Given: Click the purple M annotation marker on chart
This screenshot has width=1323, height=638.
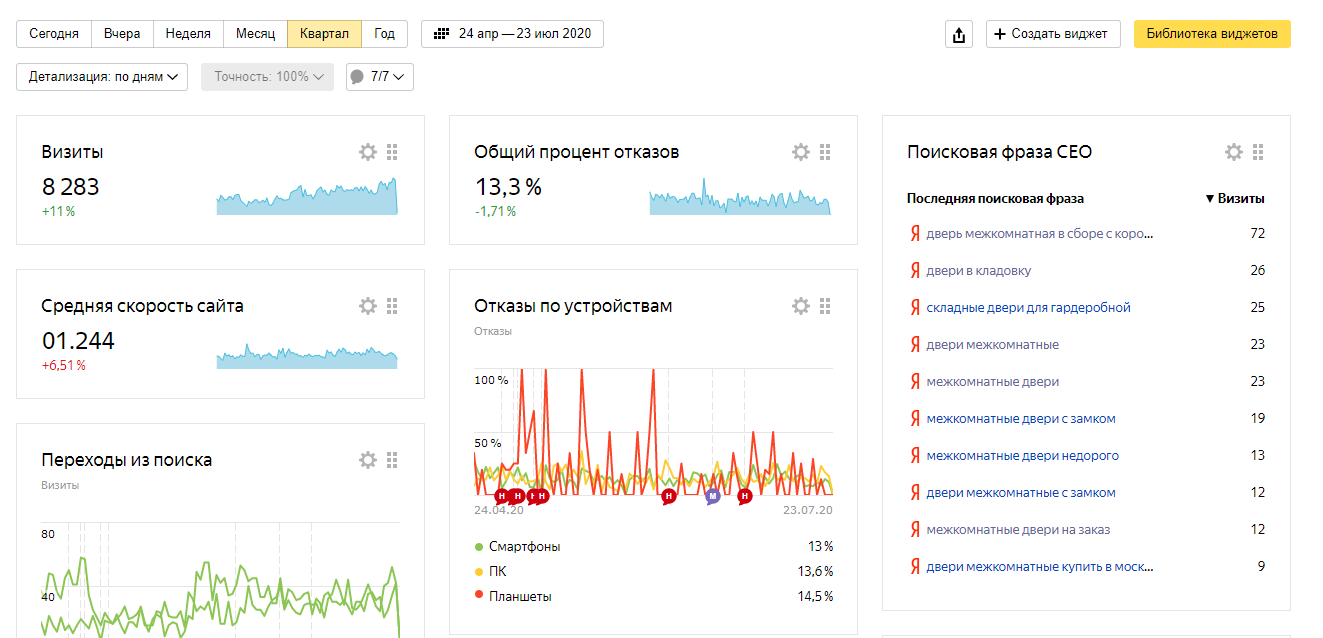Looking at the screenshot, I should tap(712, 496).
